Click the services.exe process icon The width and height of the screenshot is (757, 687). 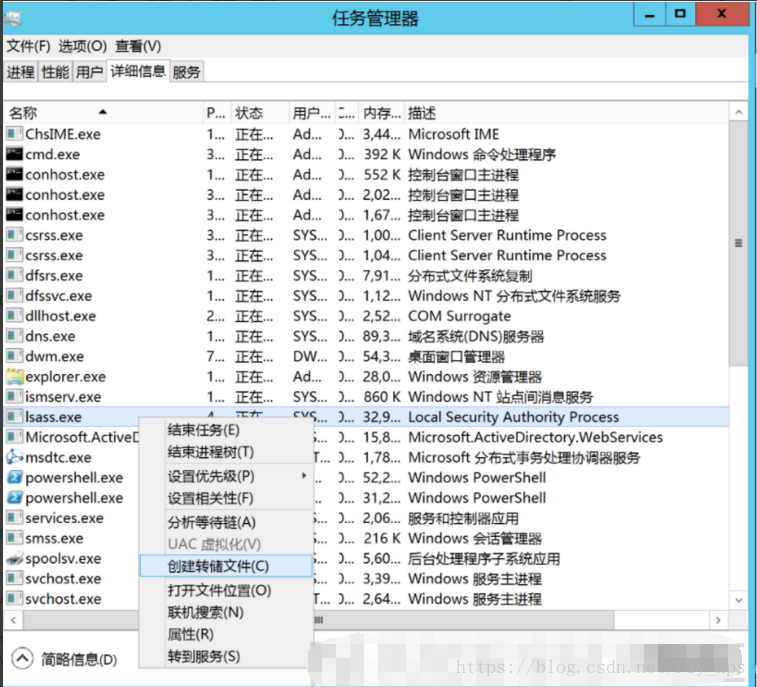coord(14,518)
